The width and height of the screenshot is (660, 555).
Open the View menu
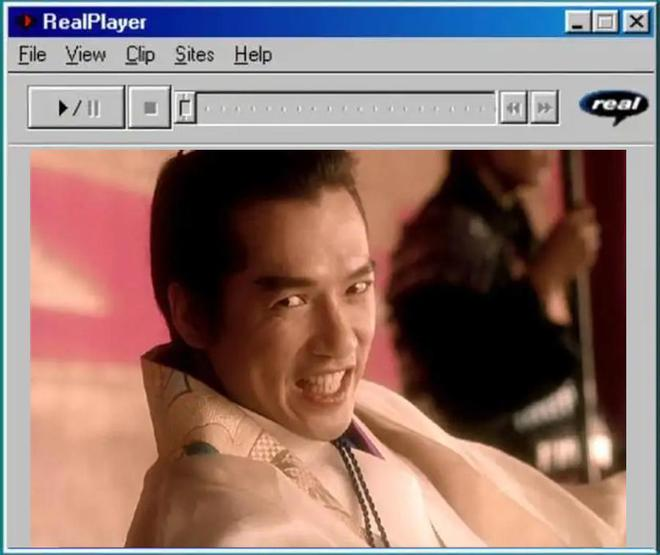(85, 55)
